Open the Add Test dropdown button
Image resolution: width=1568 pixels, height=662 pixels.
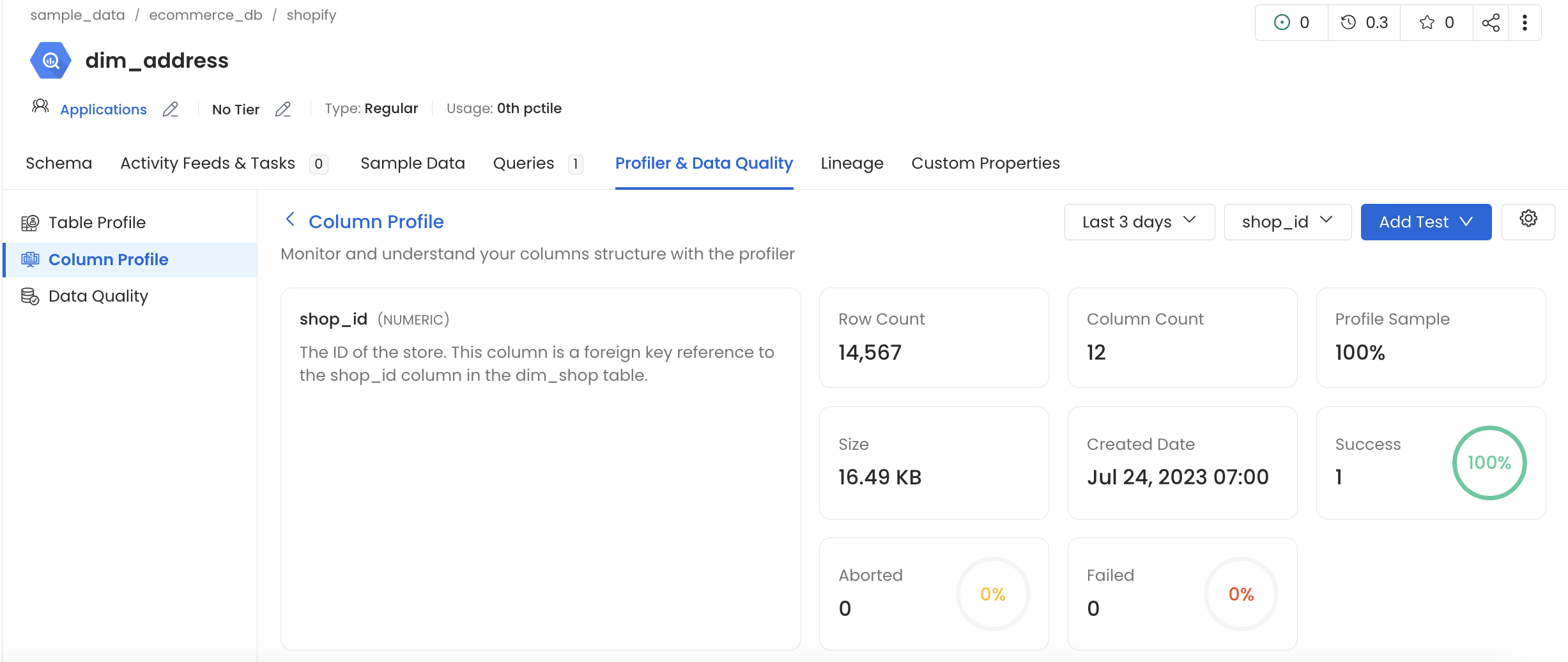[x=1426, y=222]
